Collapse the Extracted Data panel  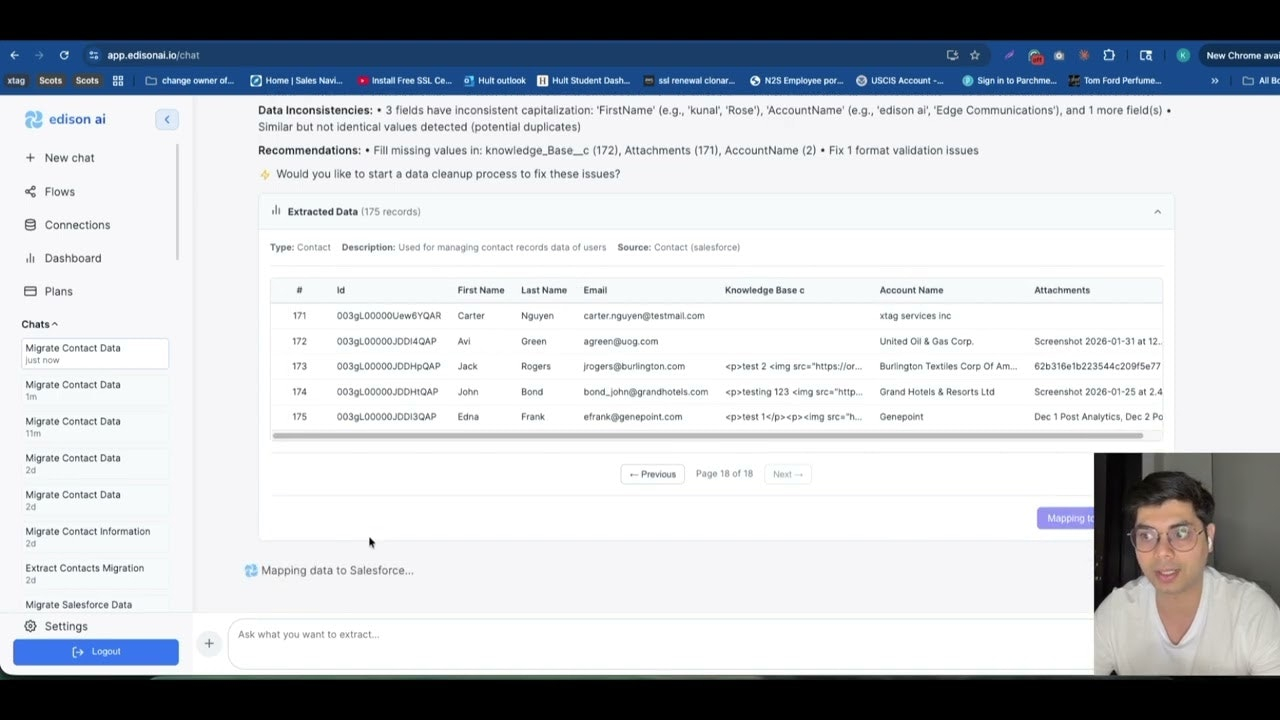[x=1157, y=212]
